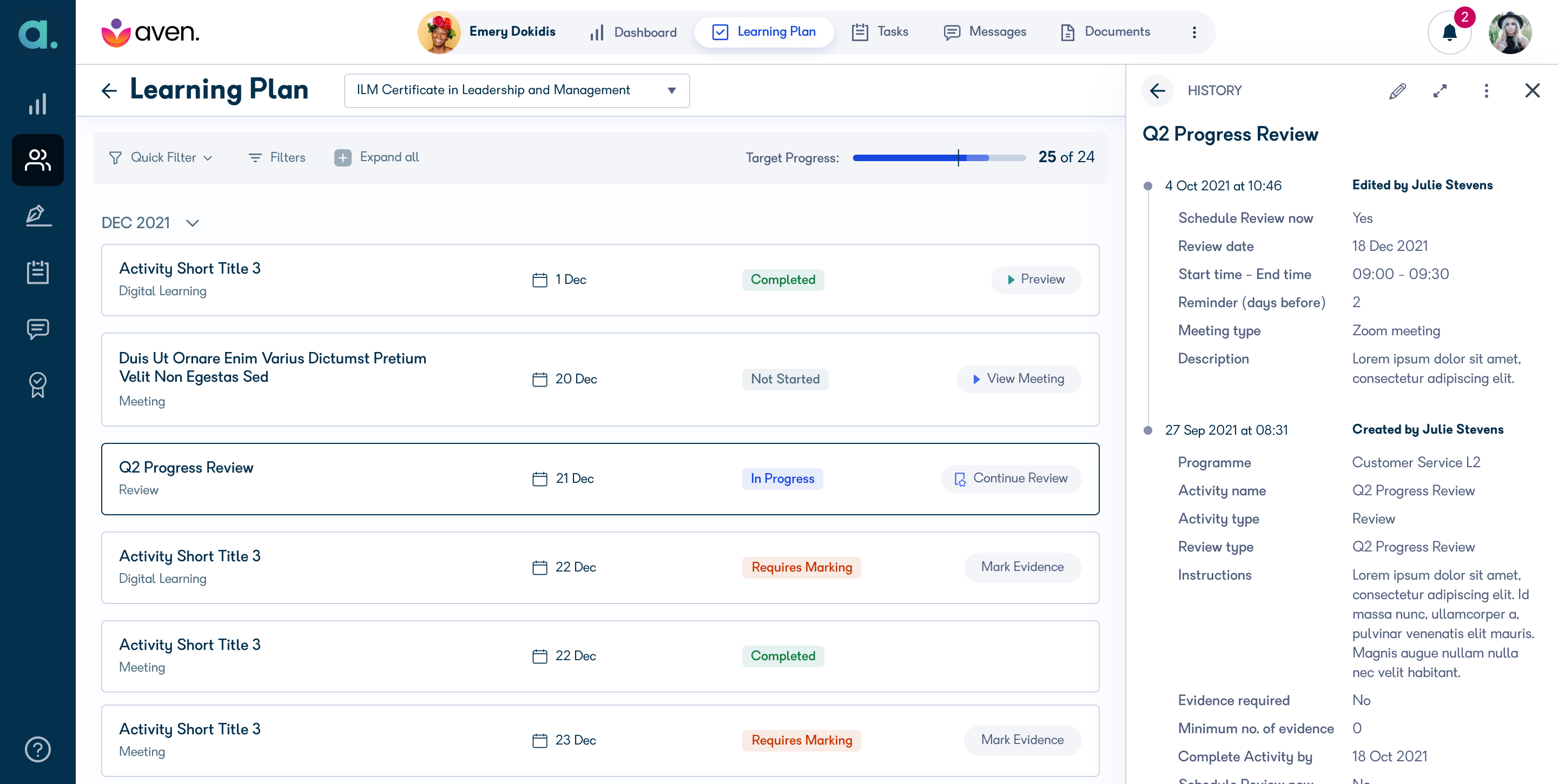
Task: Open the top navigation overflow dots
Action: pyautogui.click(x=1194, y=32)
